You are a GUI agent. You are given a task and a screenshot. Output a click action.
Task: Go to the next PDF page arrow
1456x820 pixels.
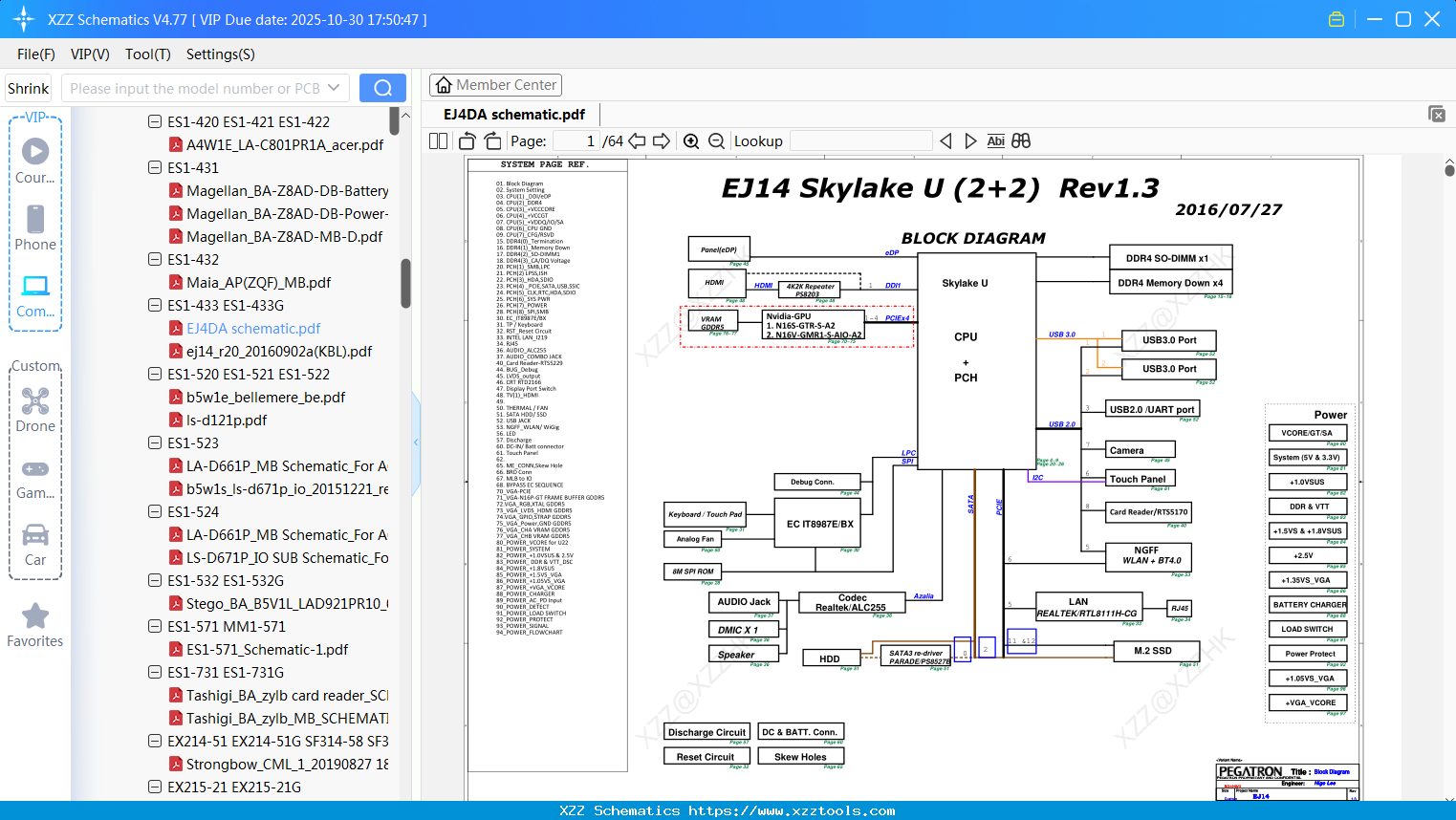[661, 141]
